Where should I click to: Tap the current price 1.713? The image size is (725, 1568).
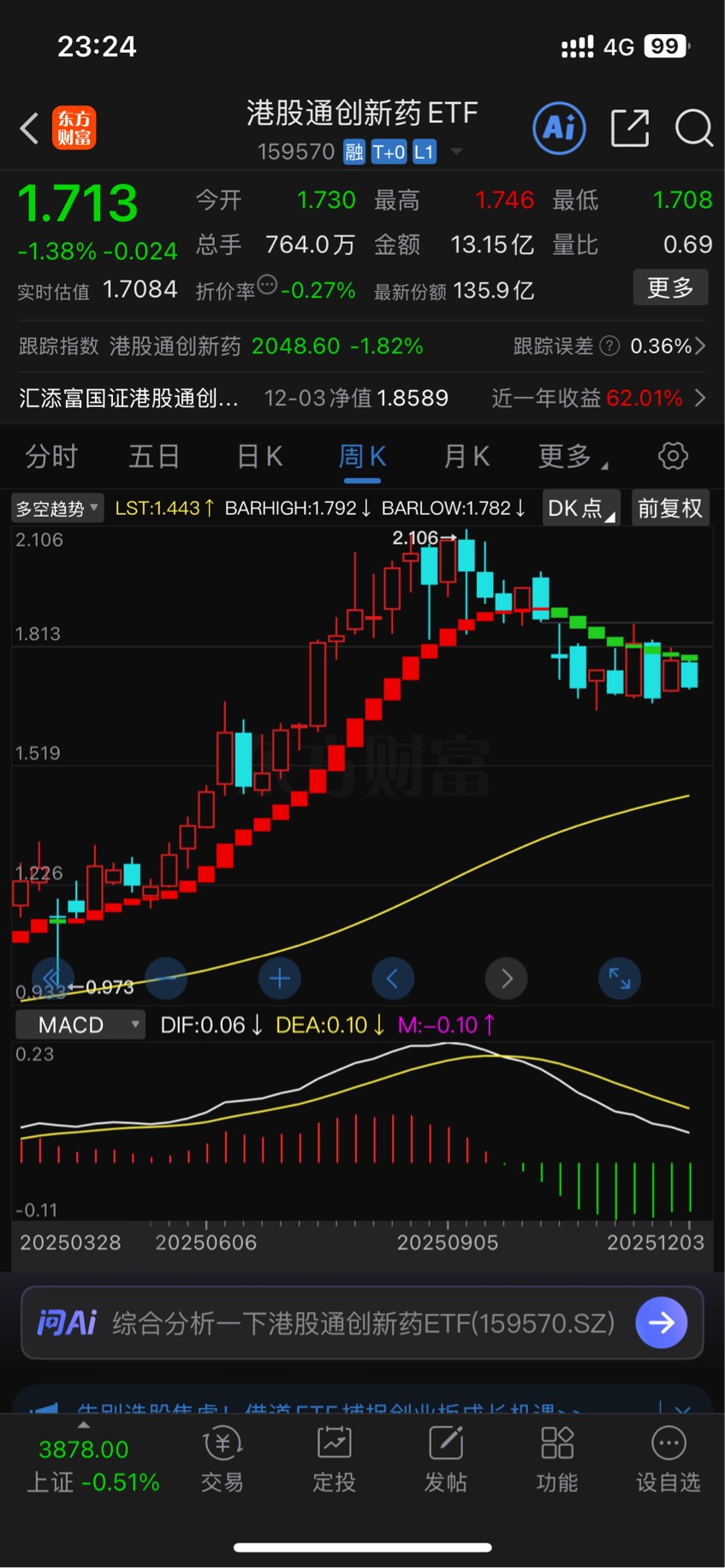(x=78, y=204)
